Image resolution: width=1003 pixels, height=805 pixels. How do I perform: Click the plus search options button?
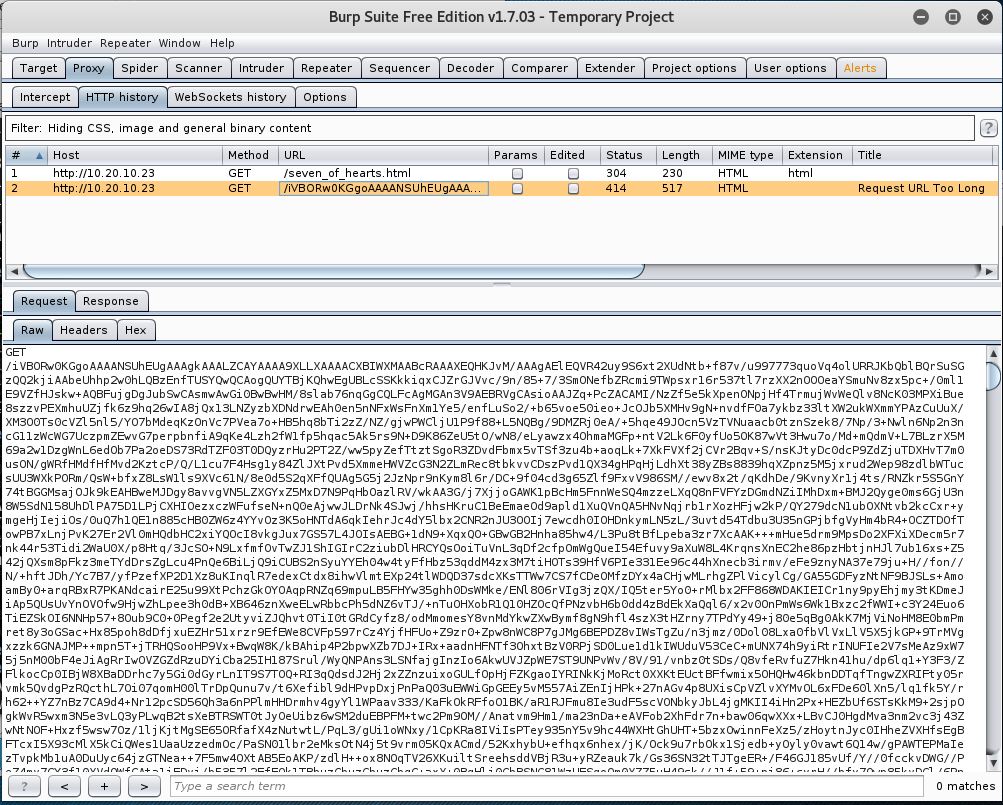click(x=104, y=786)
